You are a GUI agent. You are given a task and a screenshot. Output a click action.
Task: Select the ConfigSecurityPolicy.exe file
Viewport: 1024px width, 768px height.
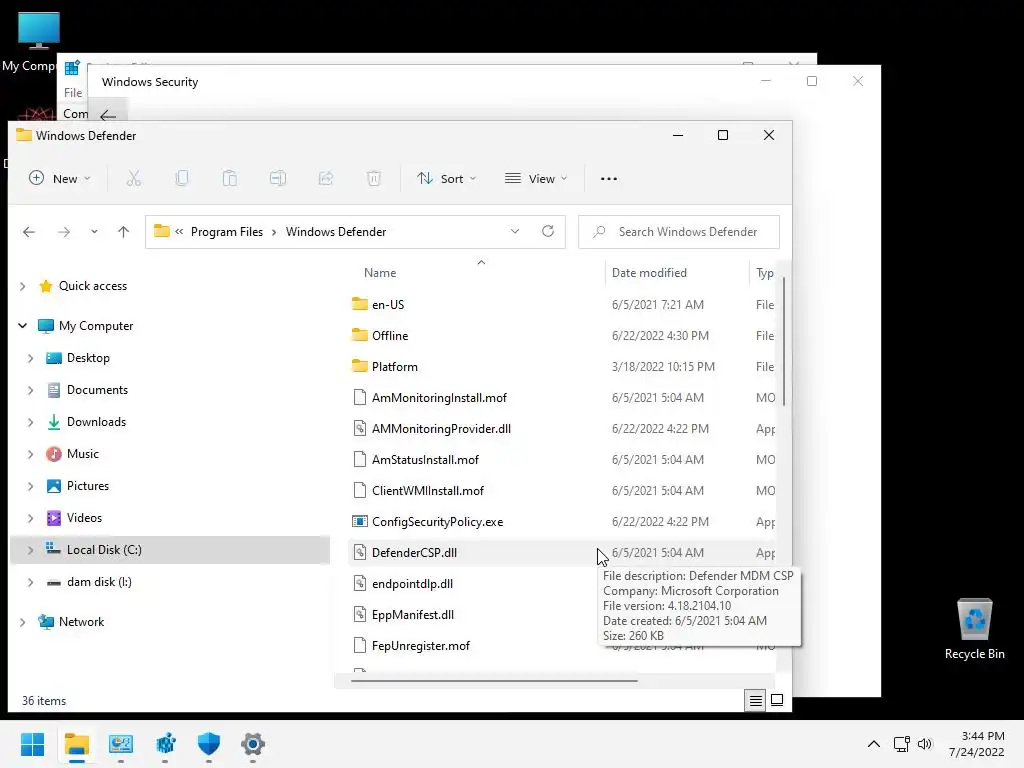coord(438,522)
